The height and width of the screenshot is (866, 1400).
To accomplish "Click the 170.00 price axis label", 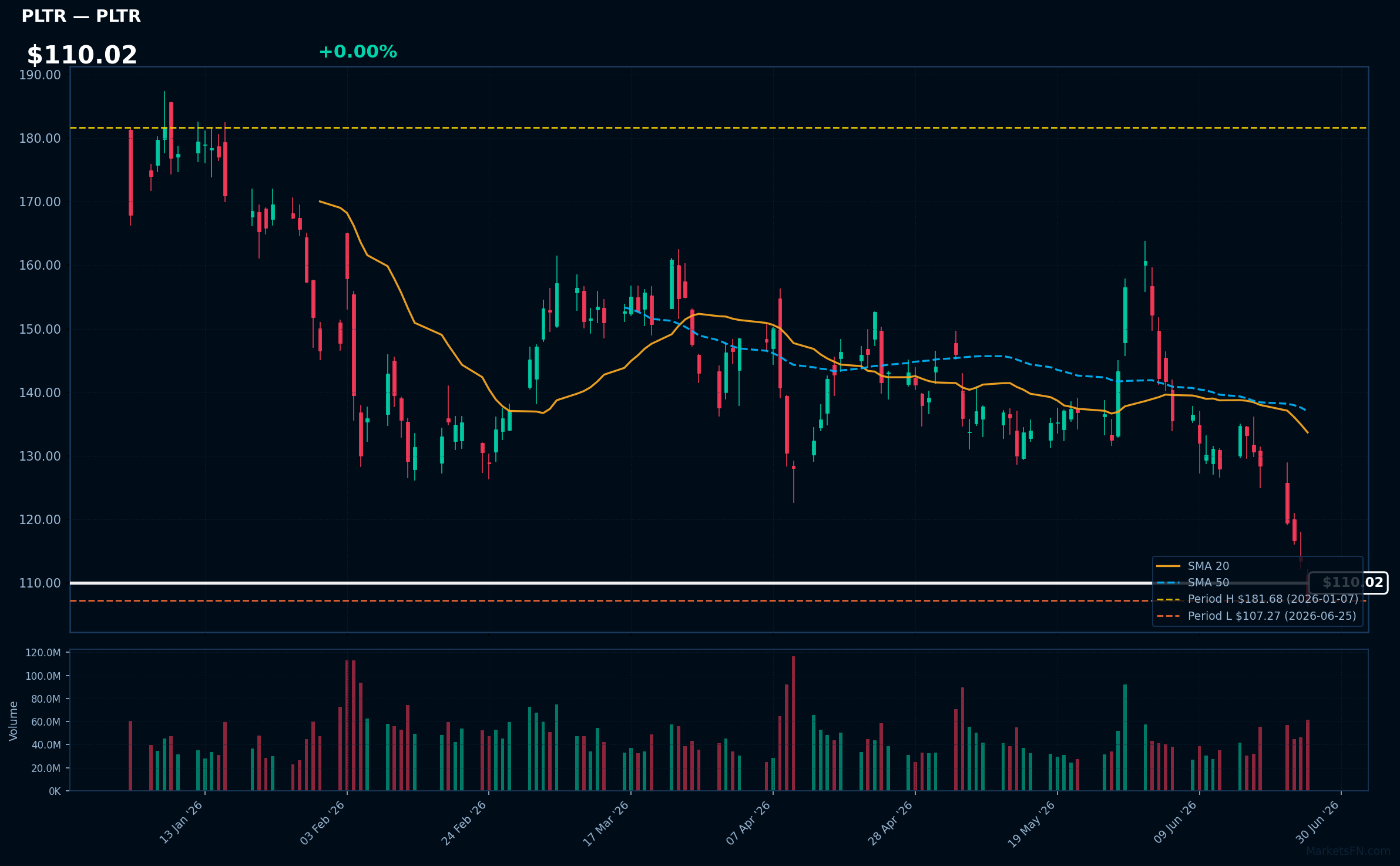I will 40,202.
